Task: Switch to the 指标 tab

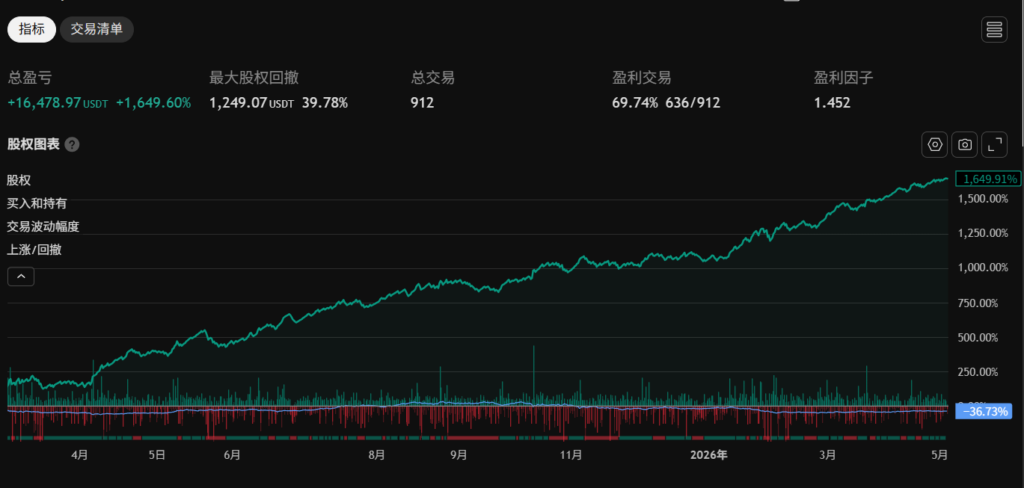Action: pos(31,29)
